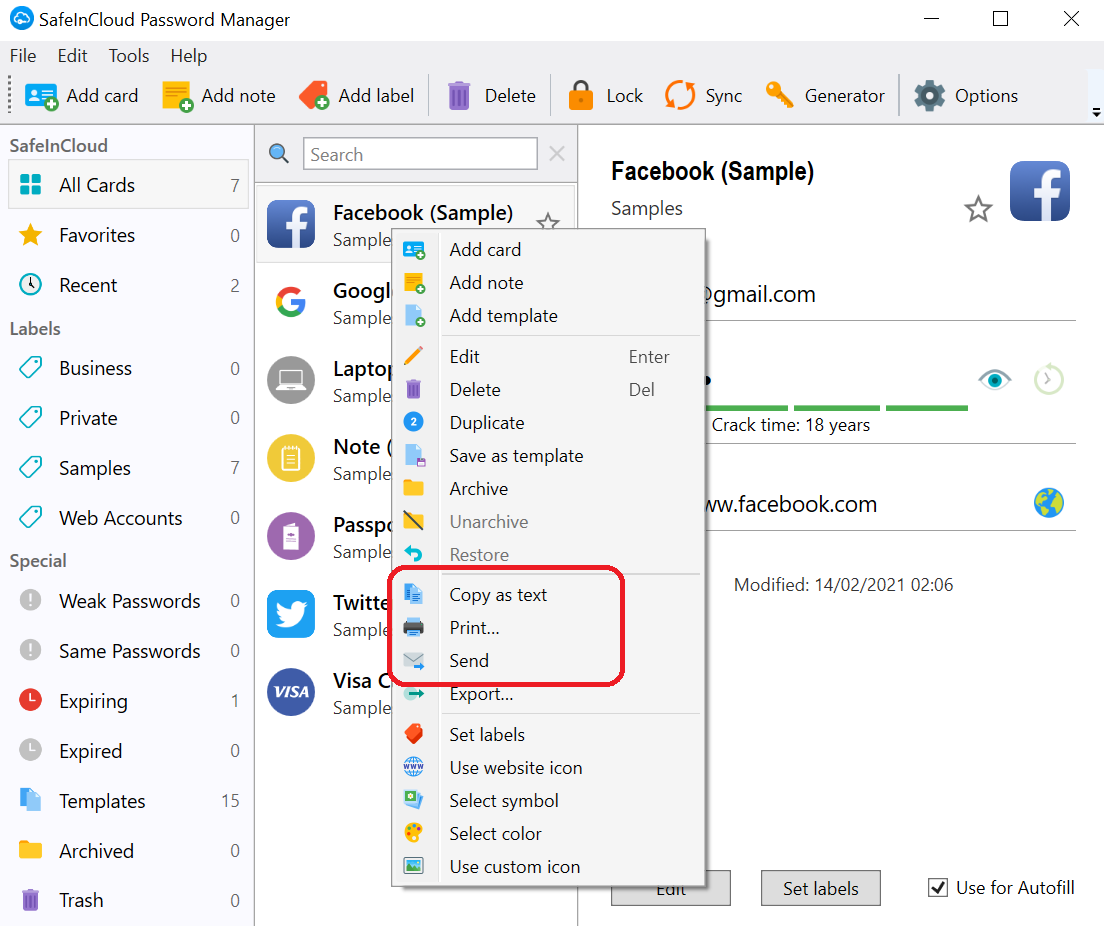Show Expired cards
This screenshot has height=926, width=1104.
(x=128, y=751)
